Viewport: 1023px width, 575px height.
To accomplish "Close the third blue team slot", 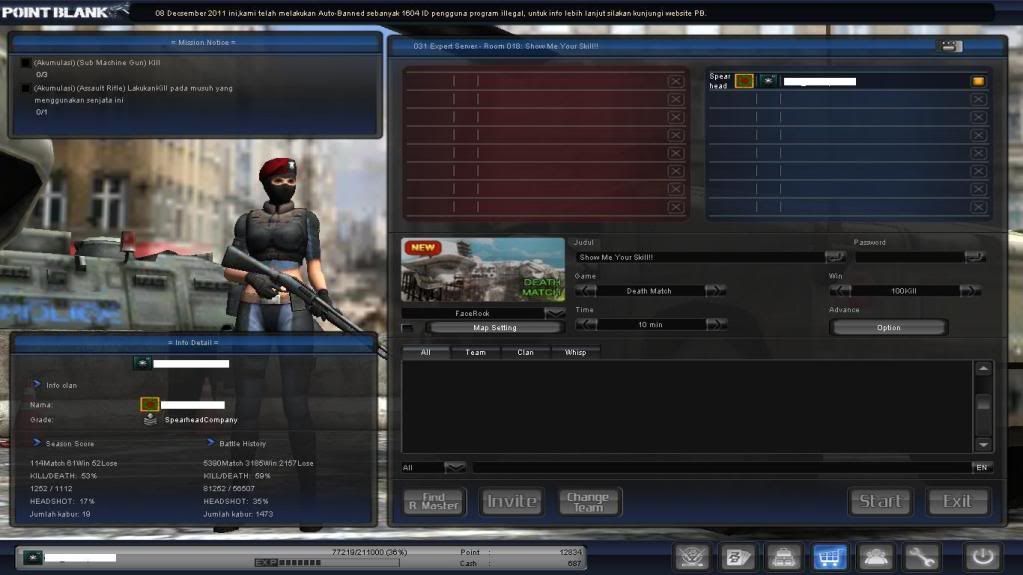I will (x=978, y=117).
